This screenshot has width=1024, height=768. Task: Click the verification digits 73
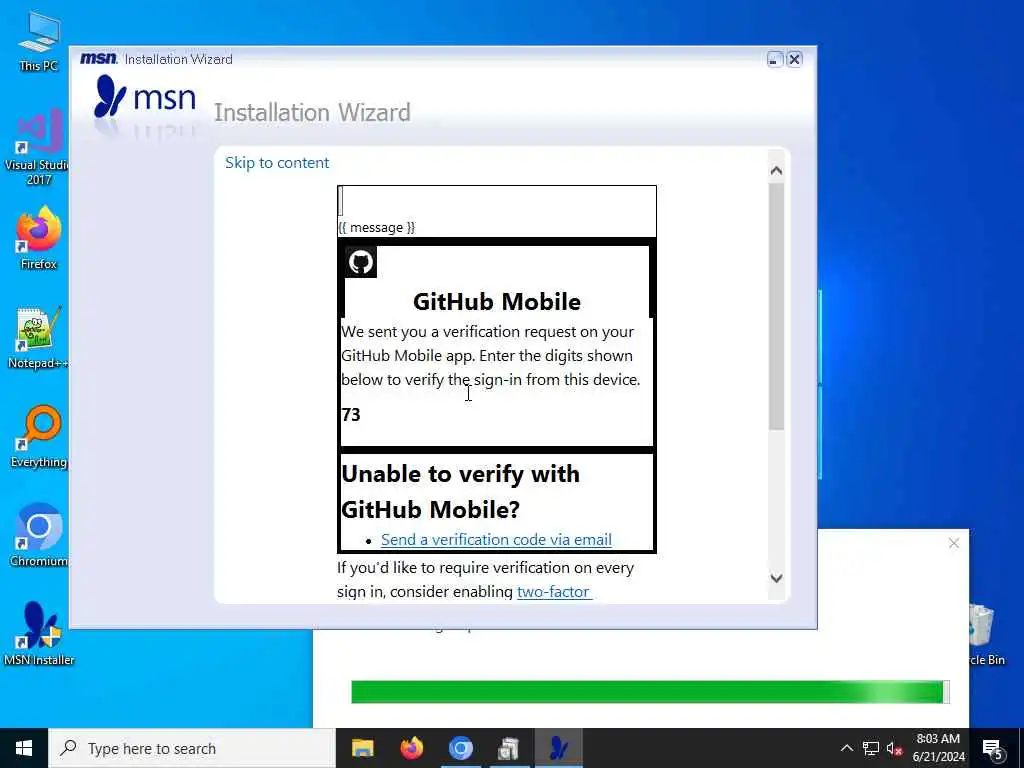click(x=351, y=415)
